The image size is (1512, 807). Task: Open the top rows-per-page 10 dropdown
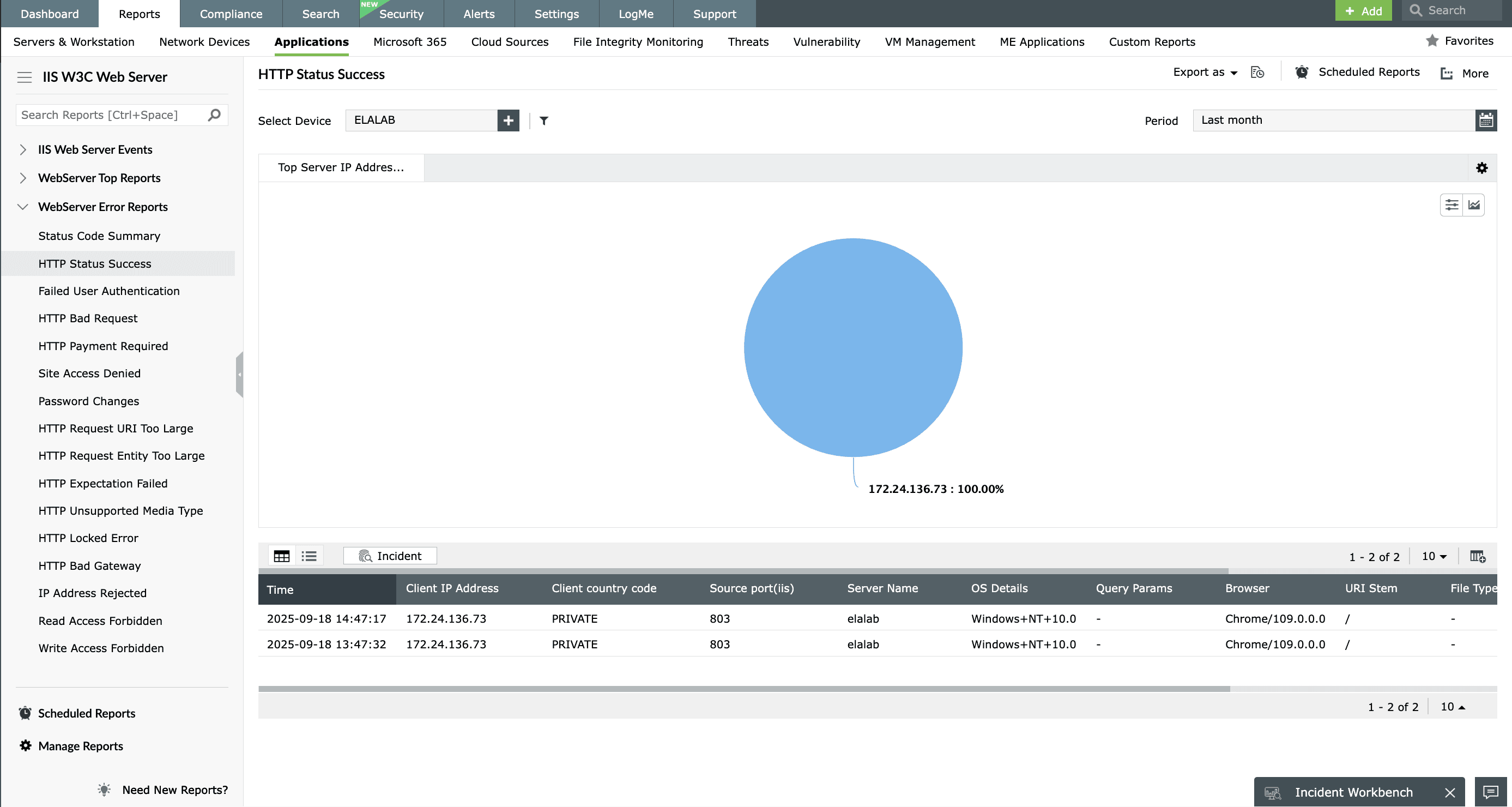point(1434,556)
